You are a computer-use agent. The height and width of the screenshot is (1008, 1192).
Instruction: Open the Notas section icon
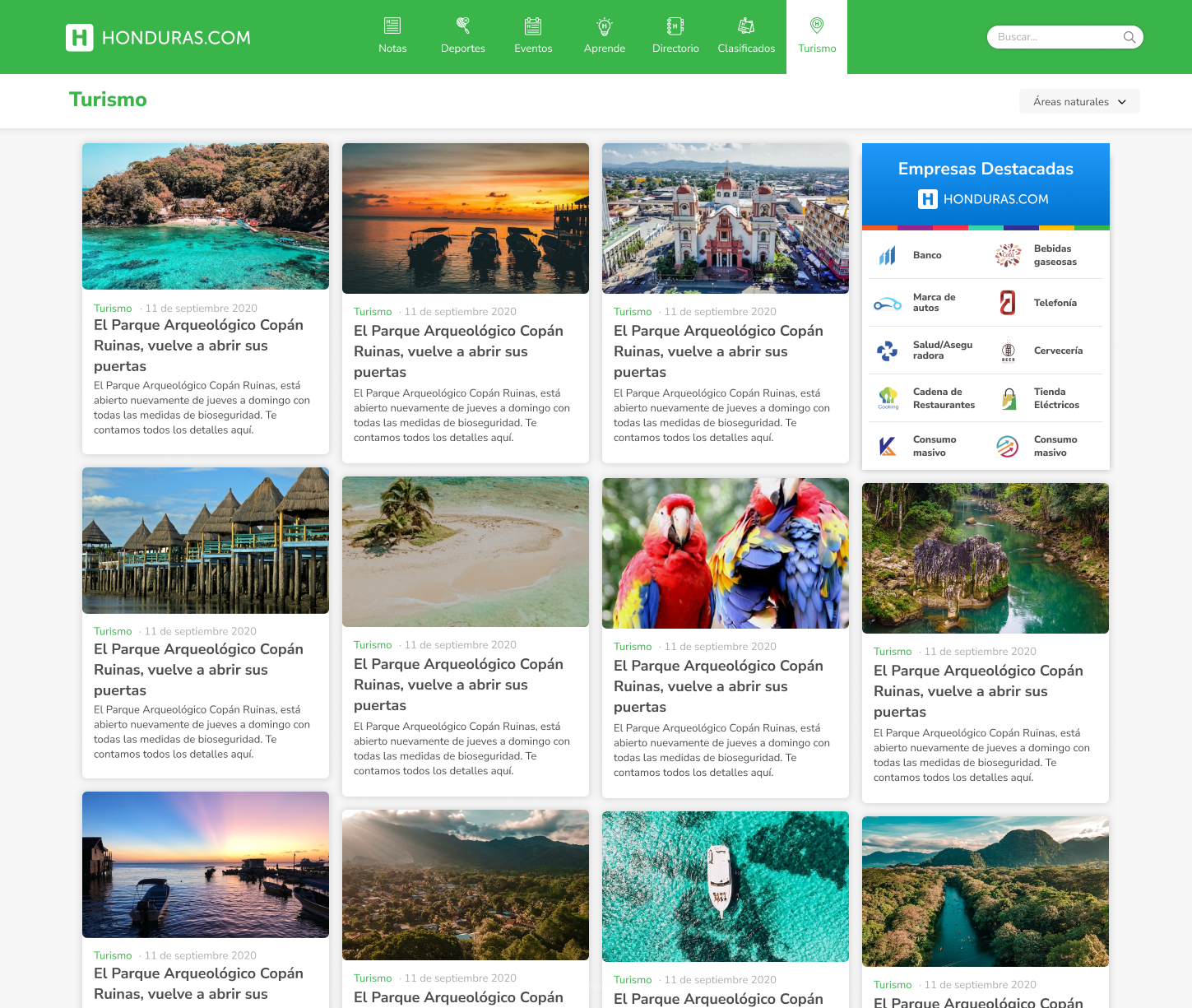coord(392,26)
